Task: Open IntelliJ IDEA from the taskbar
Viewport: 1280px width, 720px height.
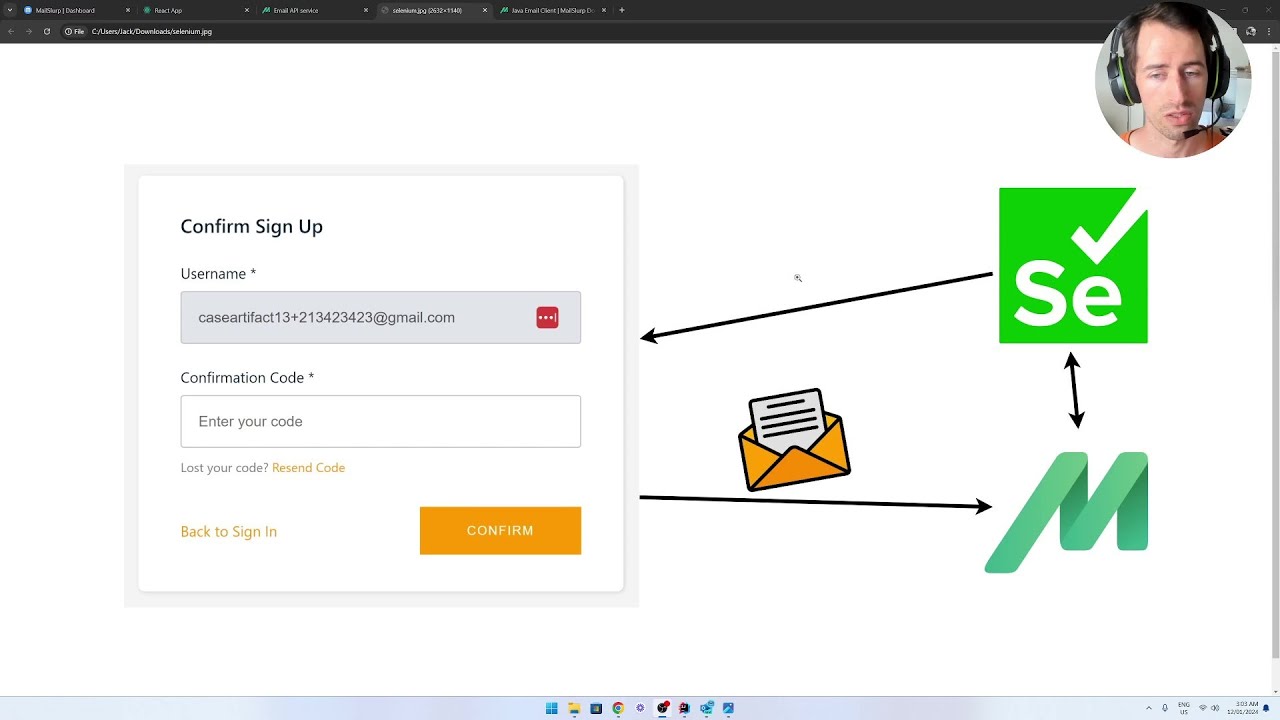Action: (x=684, y=708)
